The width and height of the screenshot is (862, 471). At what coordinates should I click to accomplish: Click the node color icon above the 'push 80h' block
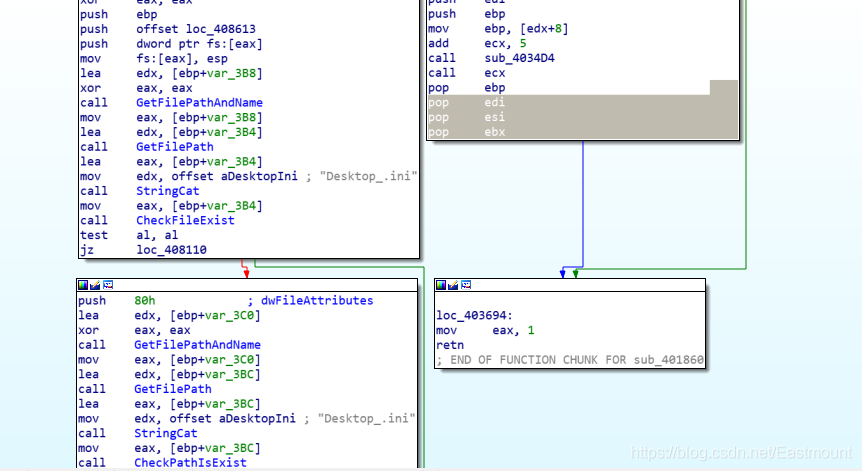tap(83, 285)
